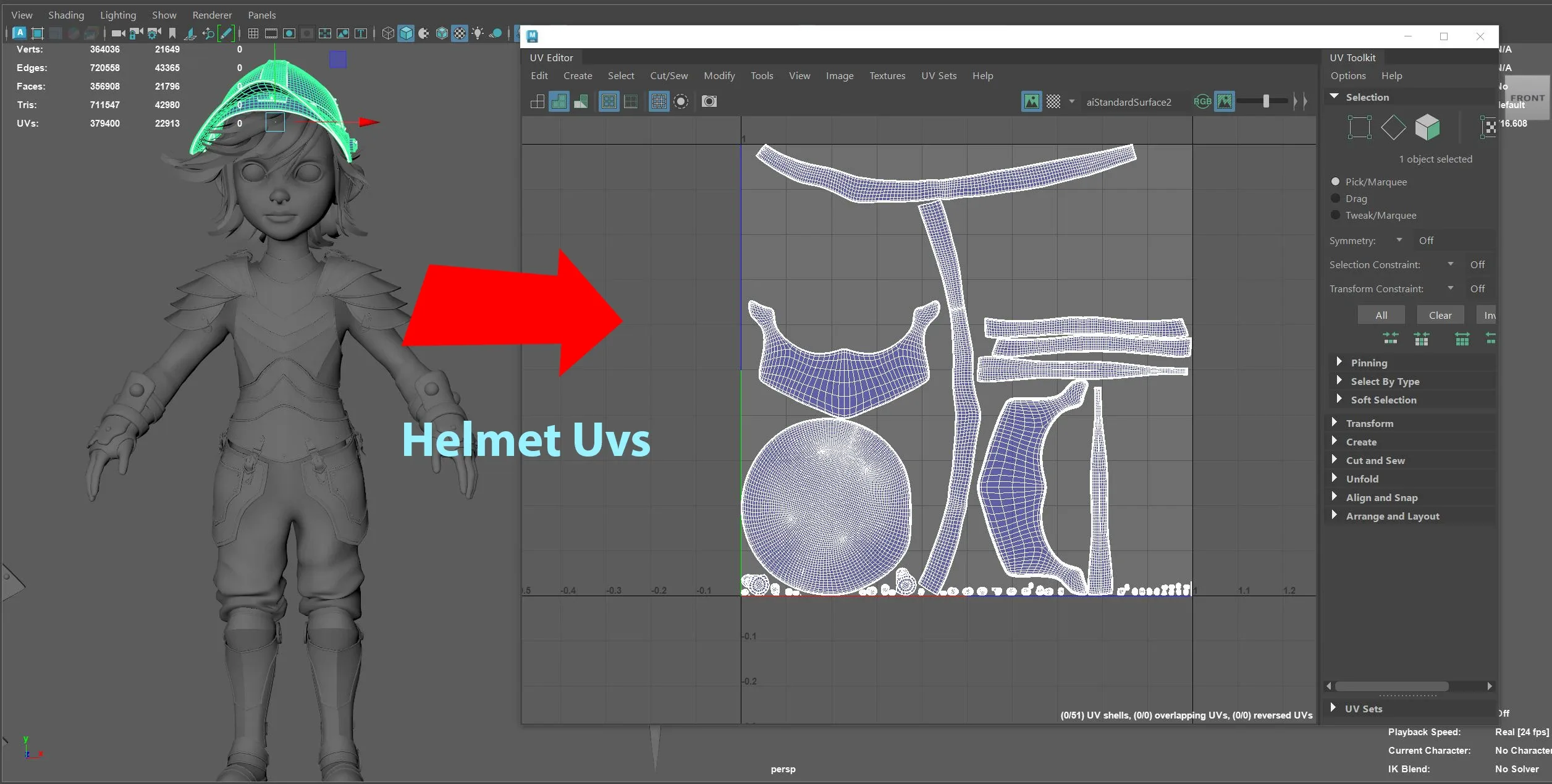1552x784 pixels.
Task: Open Options menu in UV Toolkit
Action: point(1348,75)
